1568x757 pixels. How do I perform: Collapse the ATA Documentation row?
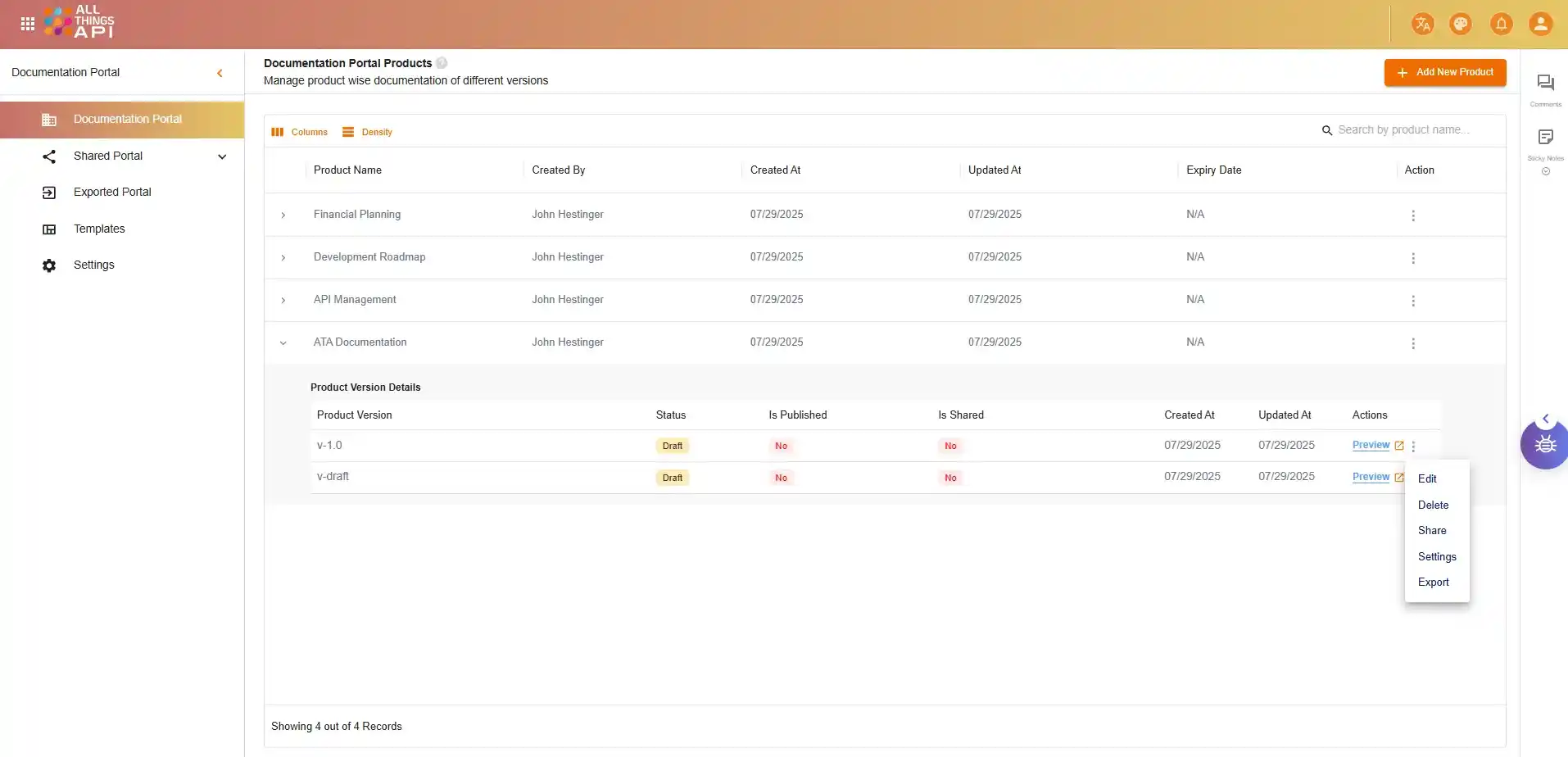pos(283,343)
